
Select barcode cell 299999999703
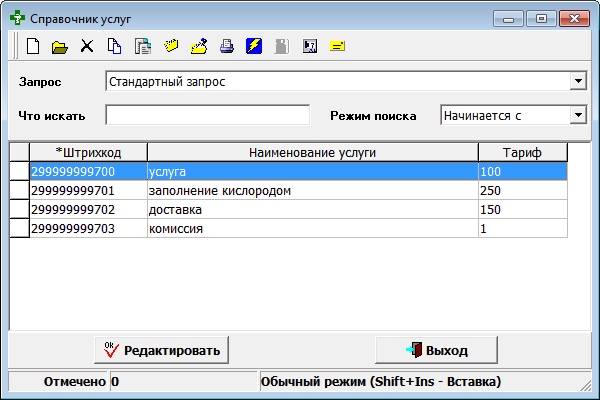pos(88,229)
